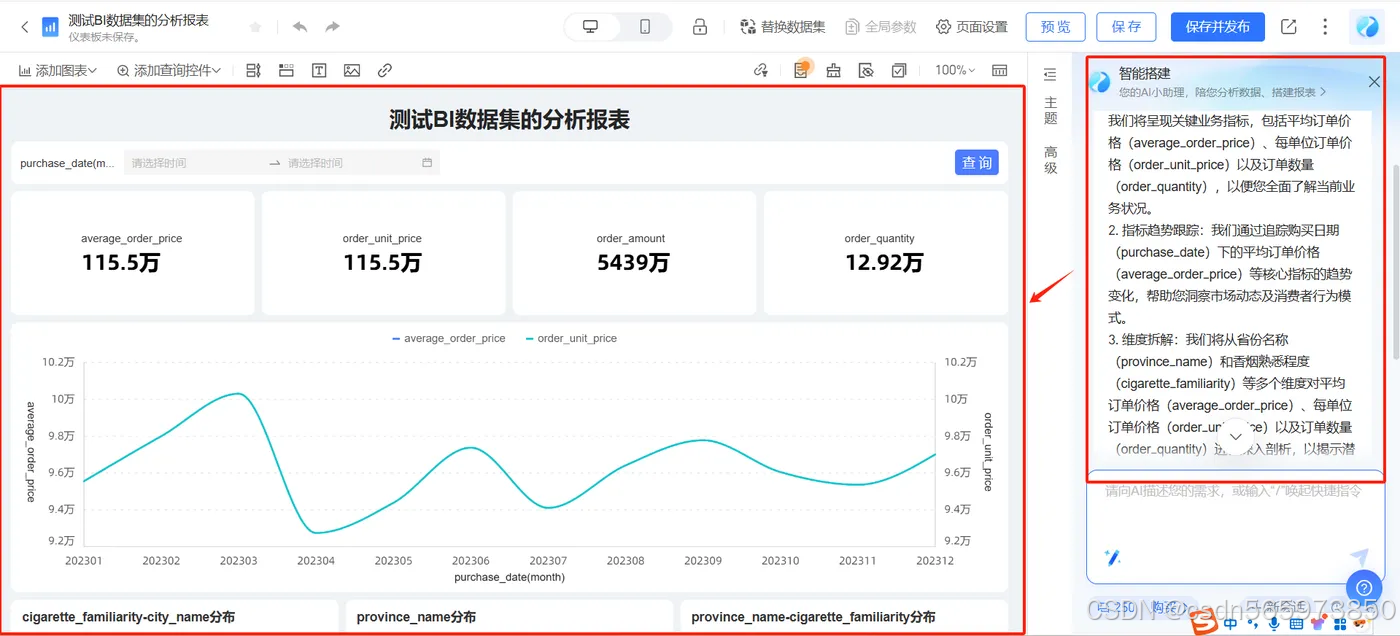Insert a hyperlink using the link icon
The width and height of the screenshot is (1400, 636).
(385, 70)
